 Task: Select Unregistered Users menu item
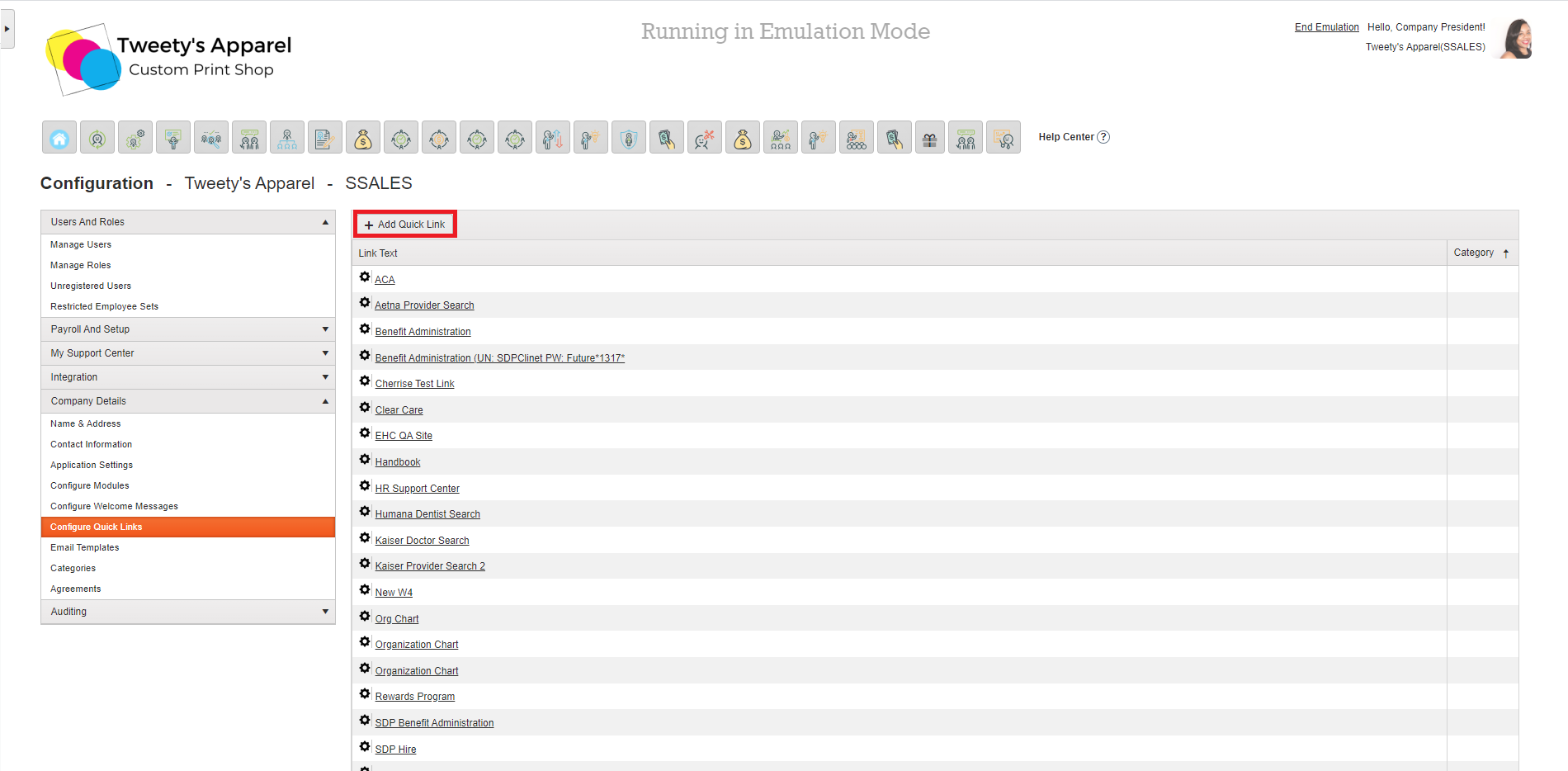point(91,286)
